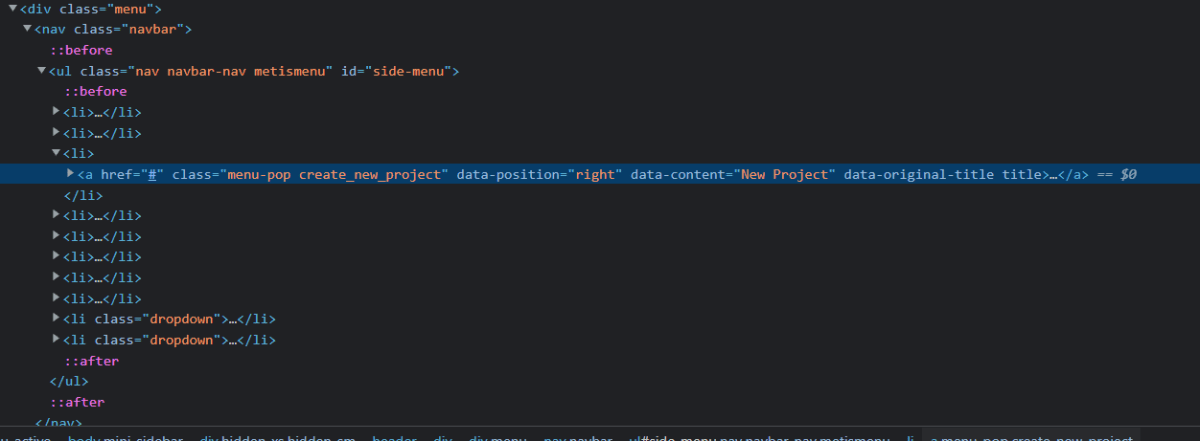This screenshot has height=441, width=1200.
Task: Click the ellipsis inside the highlighted anchor element
Action: [x=1053, y=174]
